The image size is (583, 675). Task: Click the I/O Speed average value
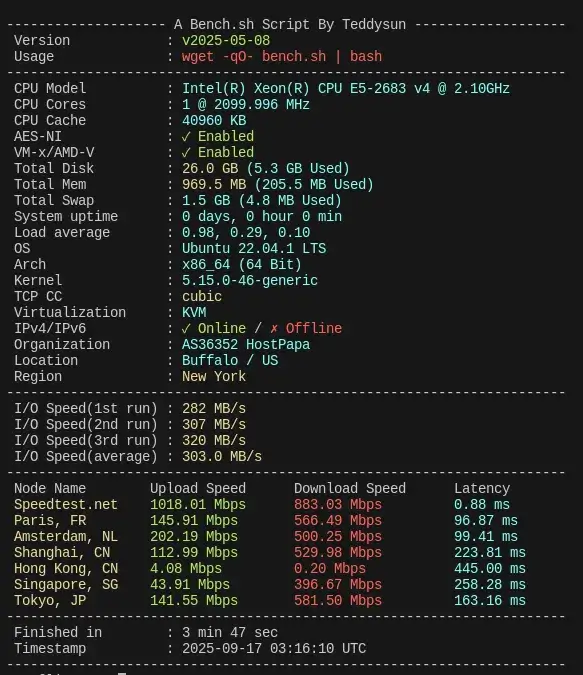[x=222, y=456]
